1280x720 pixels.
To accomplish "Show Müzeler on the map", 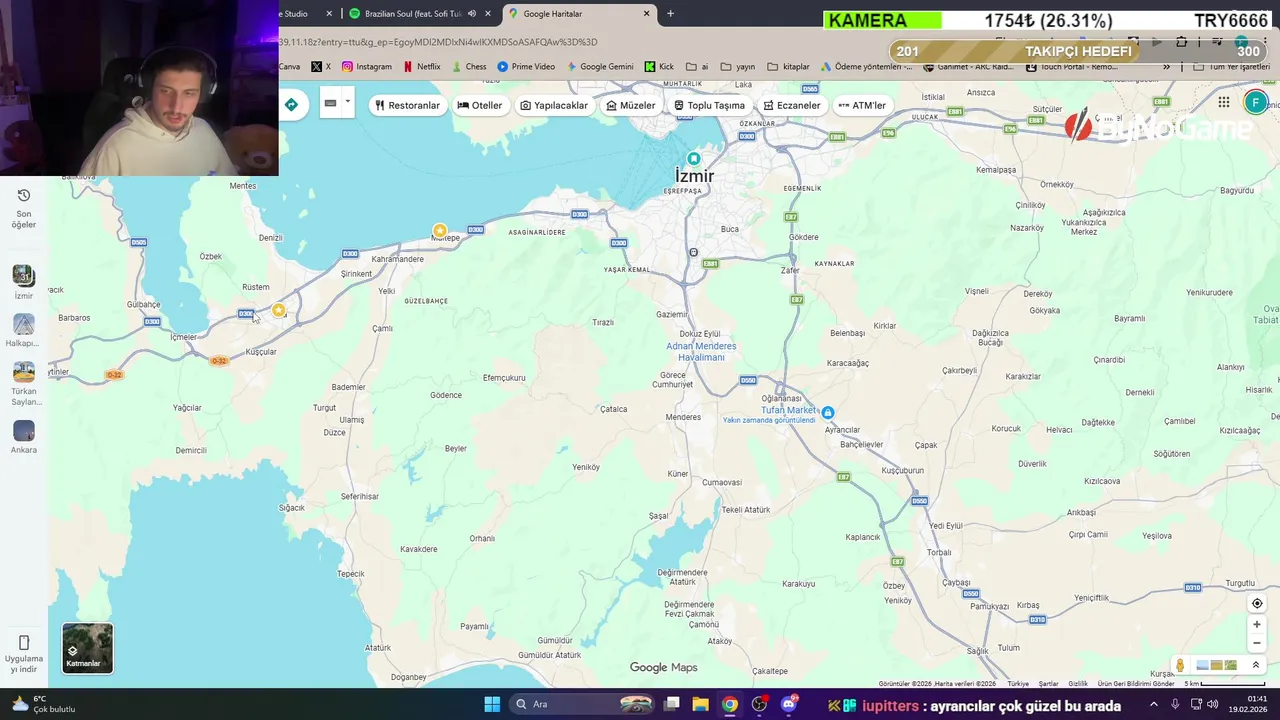I will click(631, 105).
